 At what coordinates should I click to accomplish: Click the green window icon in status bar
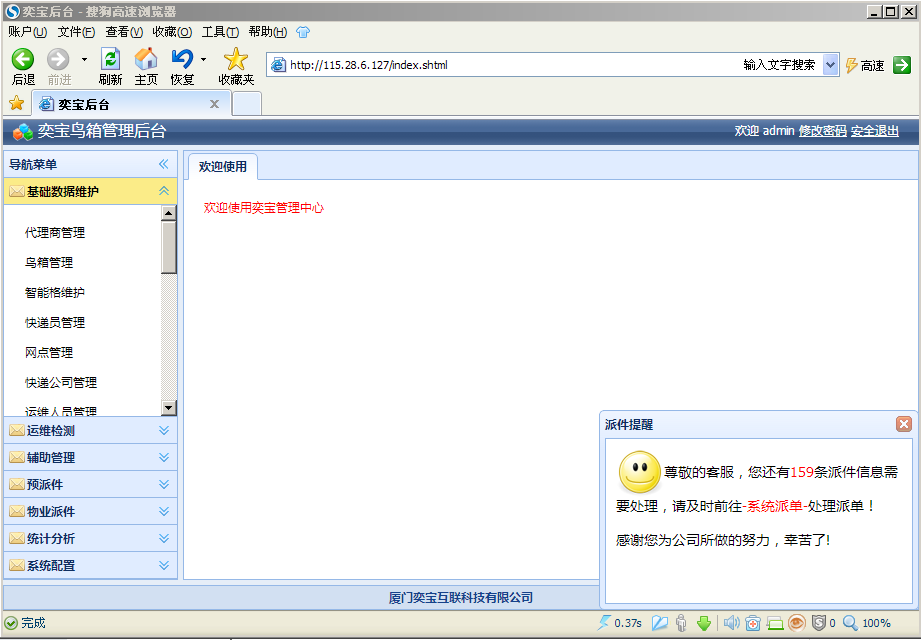point(775,624)
